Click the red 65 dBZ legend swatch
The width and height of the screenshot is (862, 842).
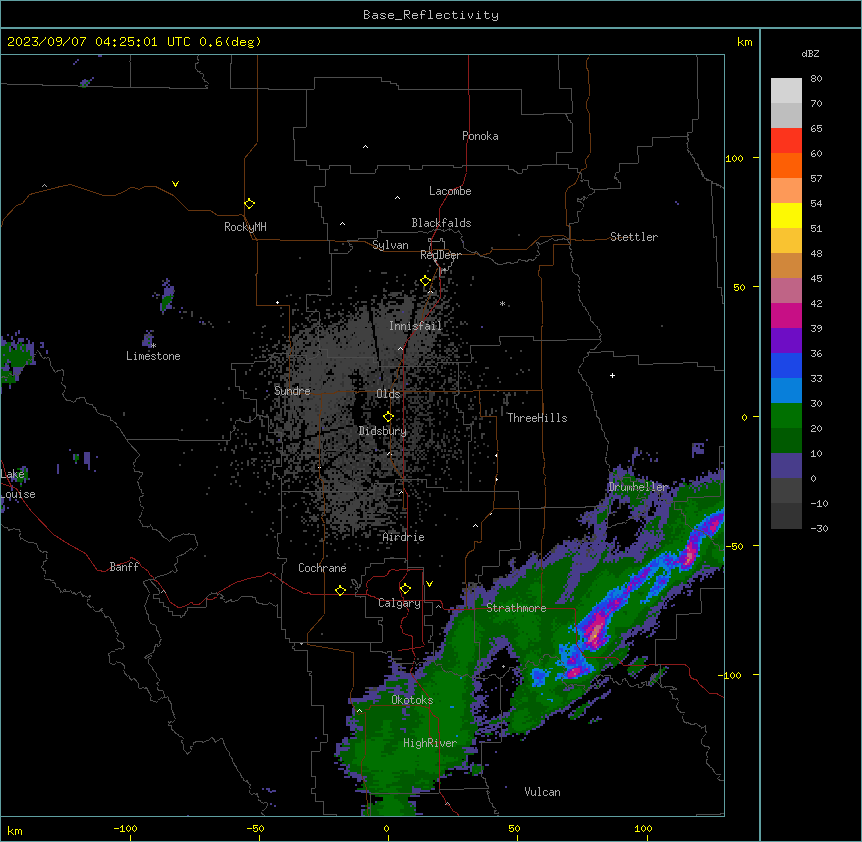(x=786, y=140)
